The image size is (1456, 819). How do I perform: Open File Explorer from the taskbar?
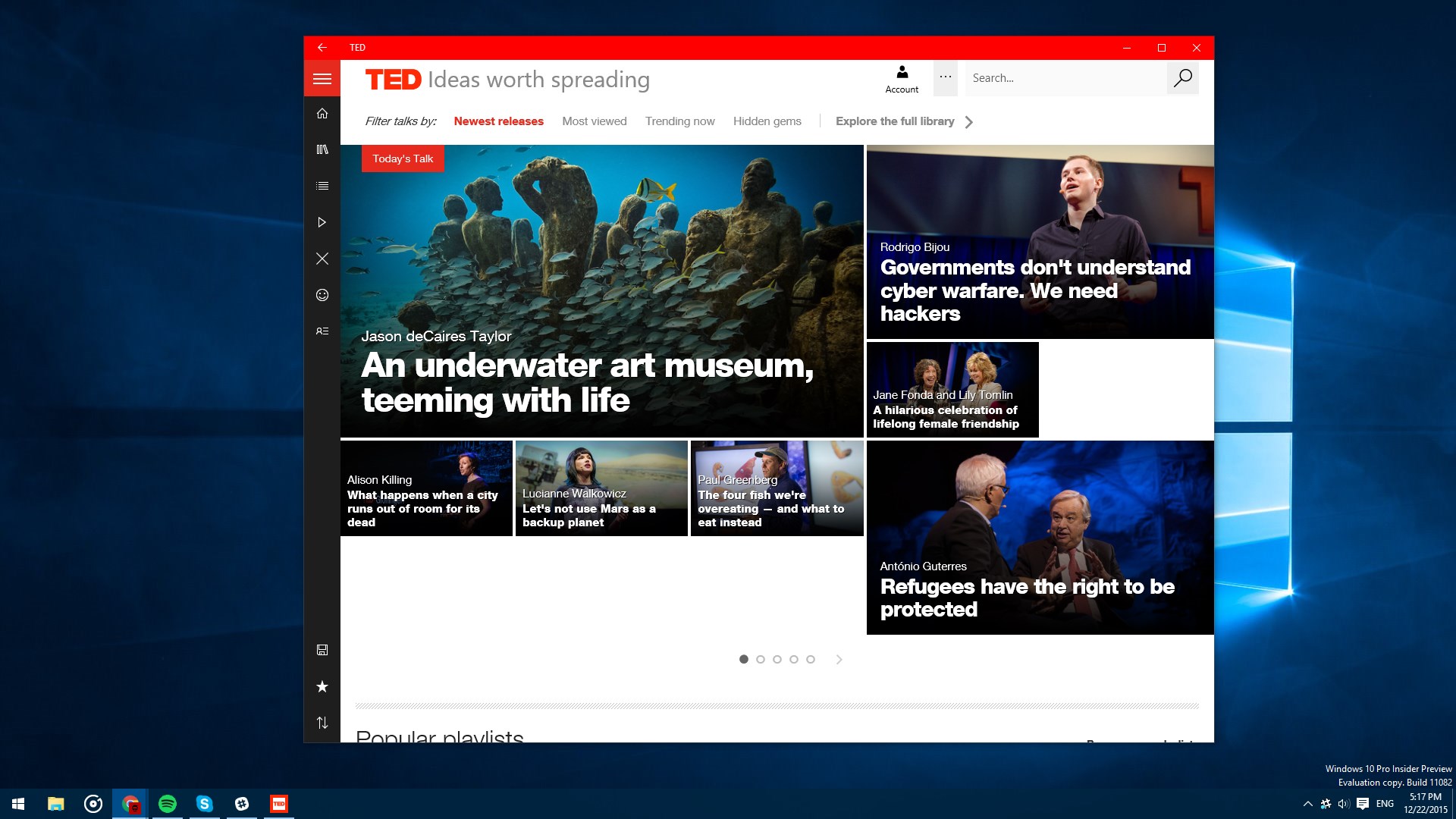(x=55, y=804)
